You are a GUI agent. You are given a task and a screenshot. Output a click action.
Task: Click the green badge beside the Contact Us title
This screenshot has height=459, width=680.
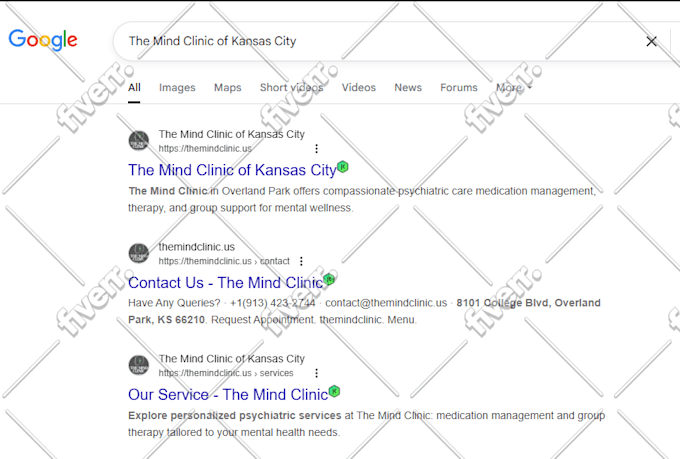point(329,279)
